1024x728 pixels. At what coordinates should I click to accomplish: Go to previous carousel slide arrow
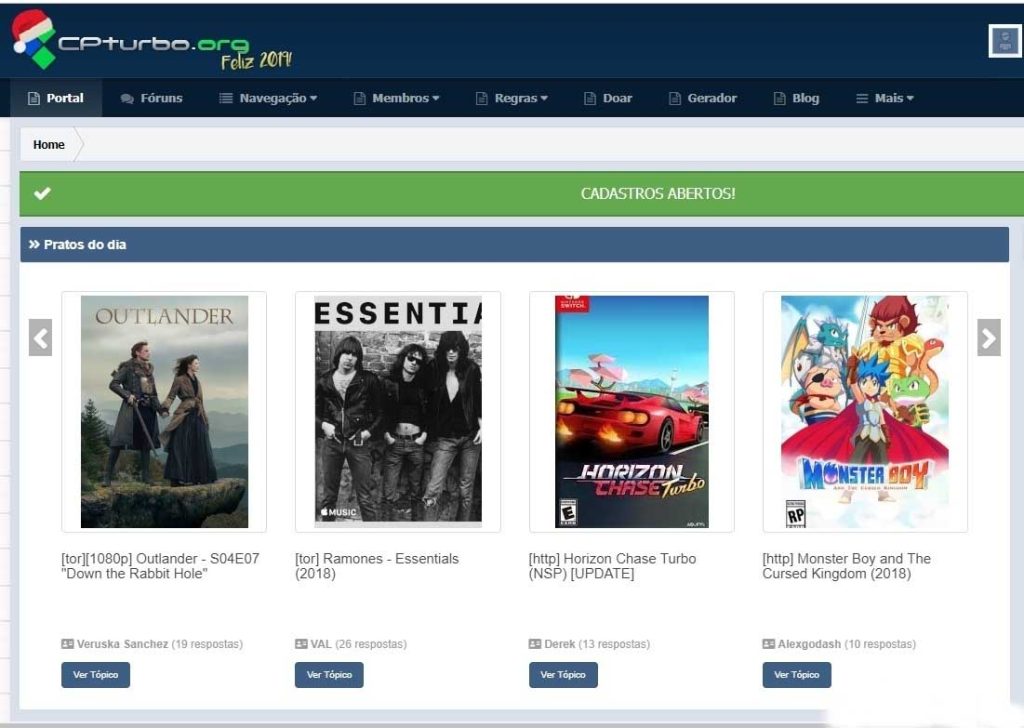click(40, 338)
